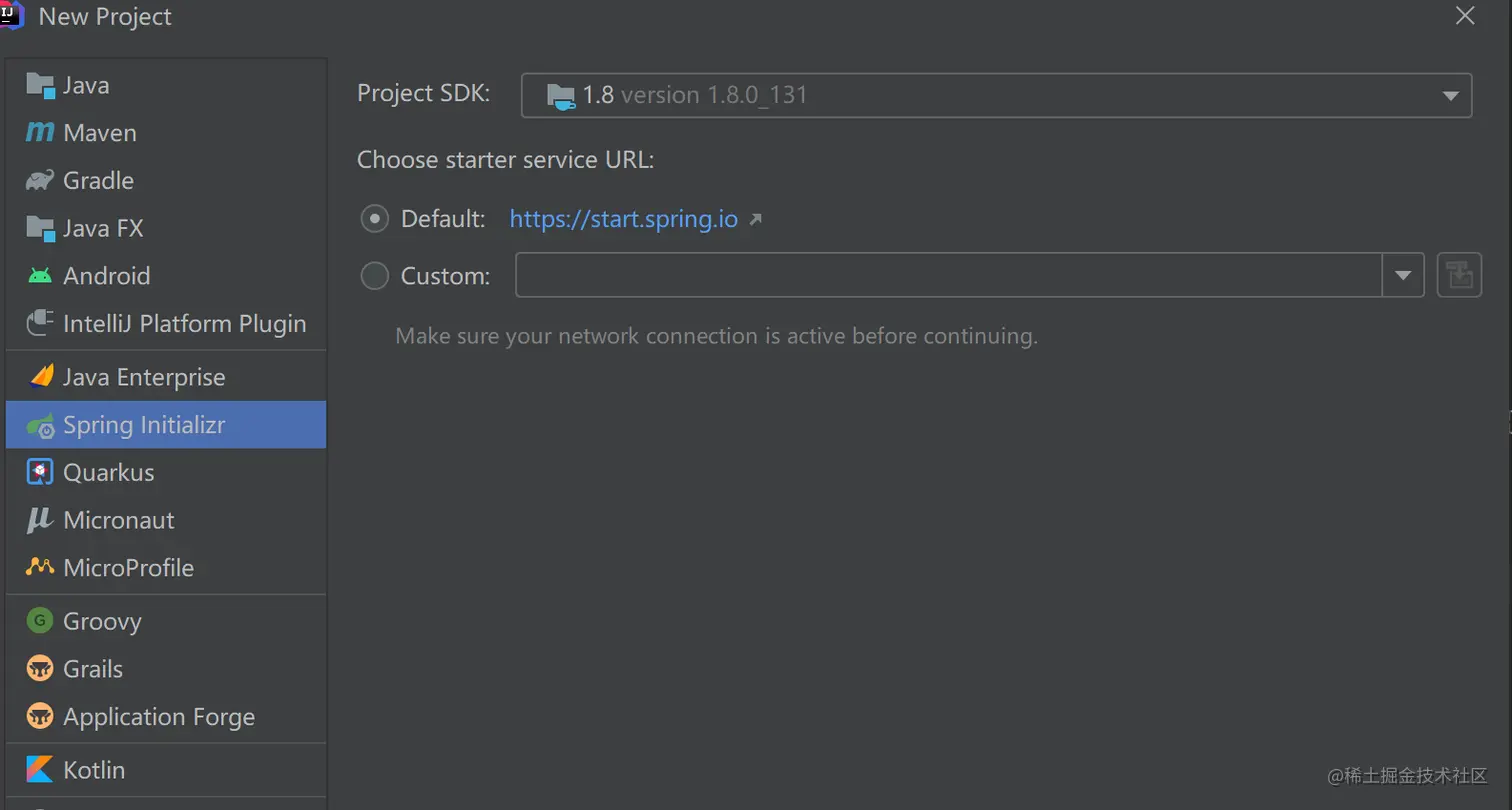Click the Quarkus icon in the sidebar
The height and width of the screenshot is (810, 1512).
(40, 472)
